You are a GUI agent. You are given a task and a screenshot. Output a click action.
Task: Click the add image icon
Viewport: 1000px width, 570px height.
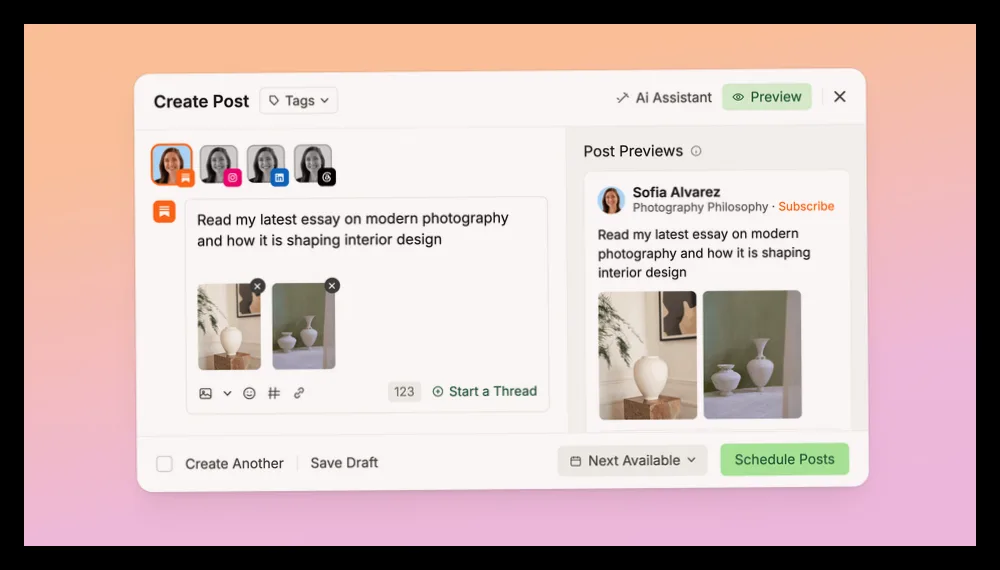[205, 393]
